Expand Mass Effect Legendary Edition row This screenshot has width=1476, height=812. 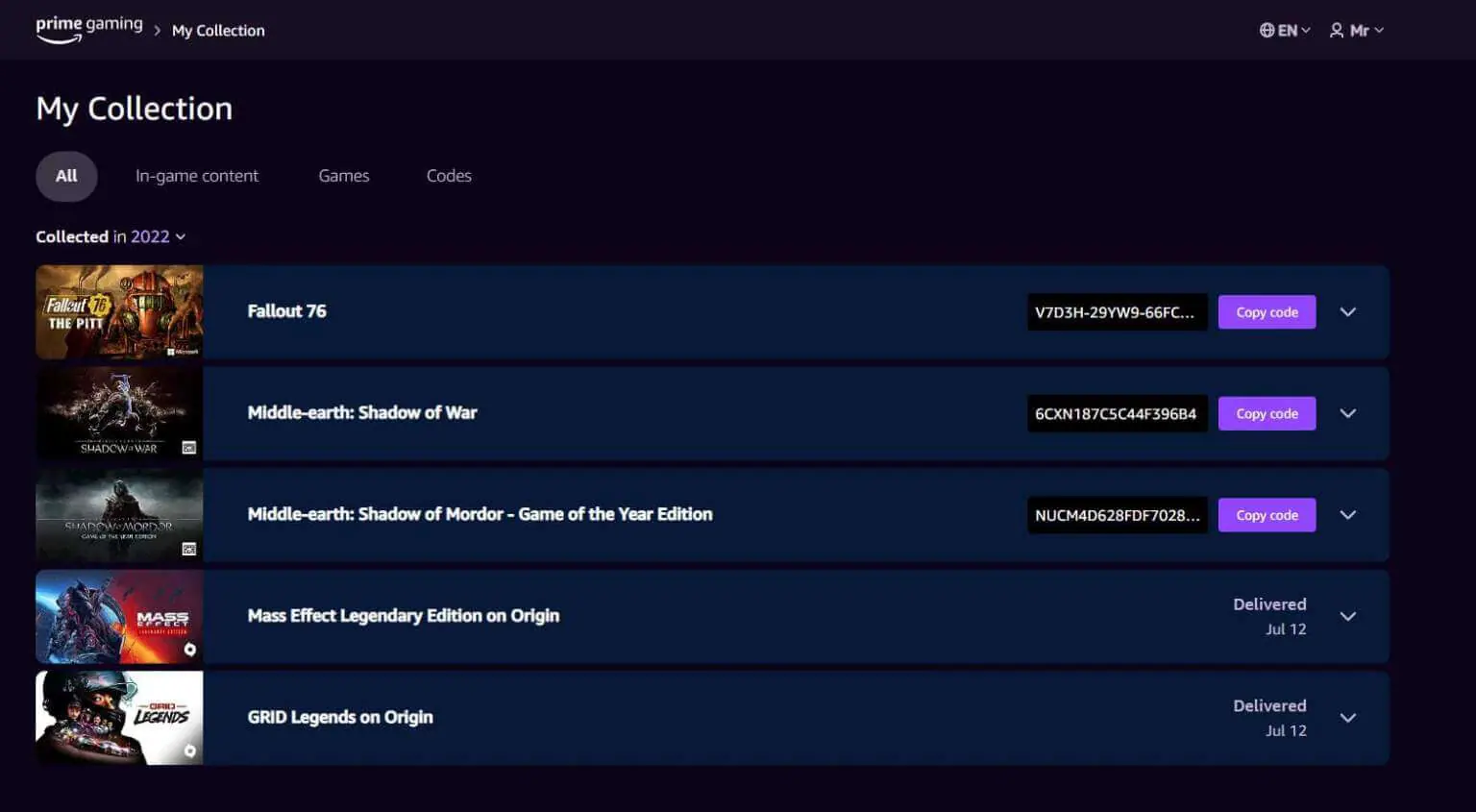coord(1348,616)
